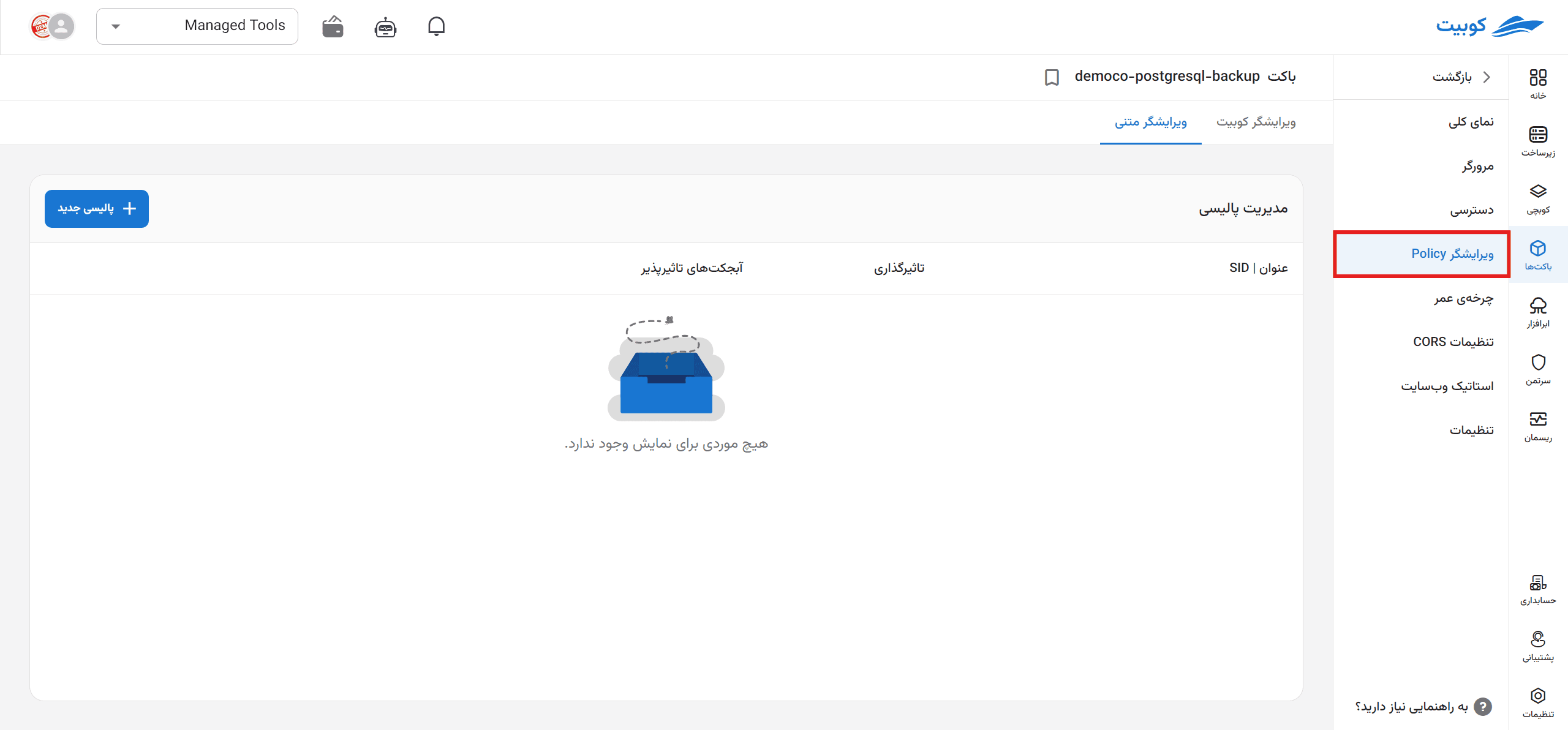Click the بازگشت back chevron
Viewport: 1568px width, 730px height.
pyautogui.click(x=1487, y=77)
